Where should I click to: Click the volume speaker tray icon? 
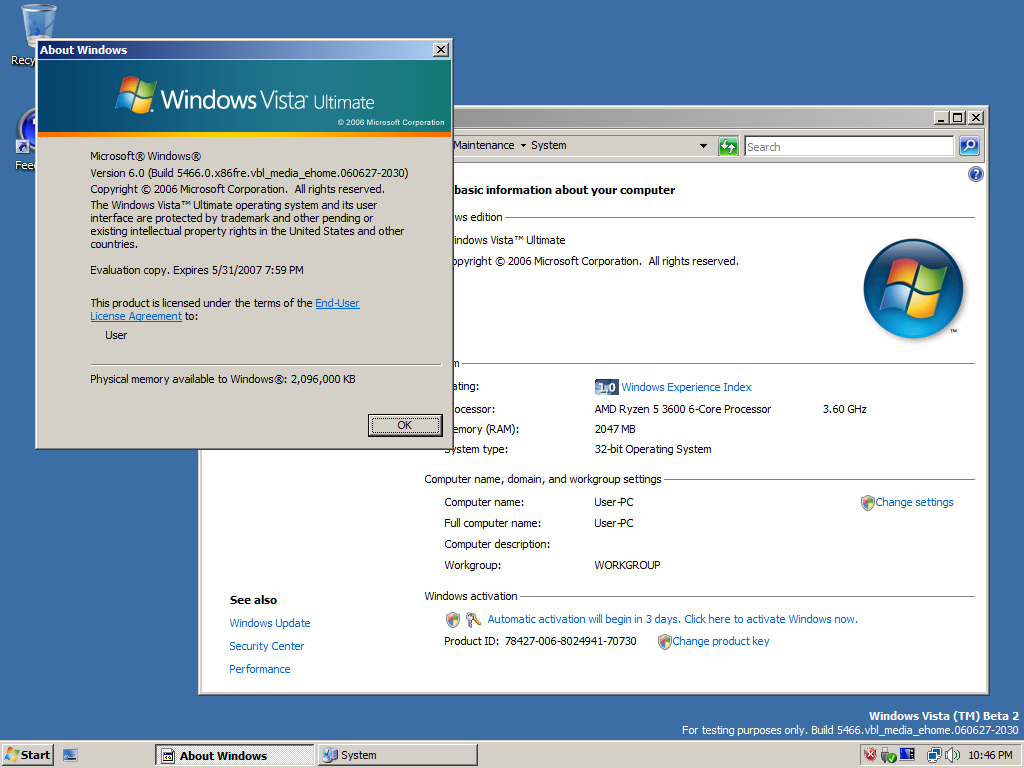point(952,755)
